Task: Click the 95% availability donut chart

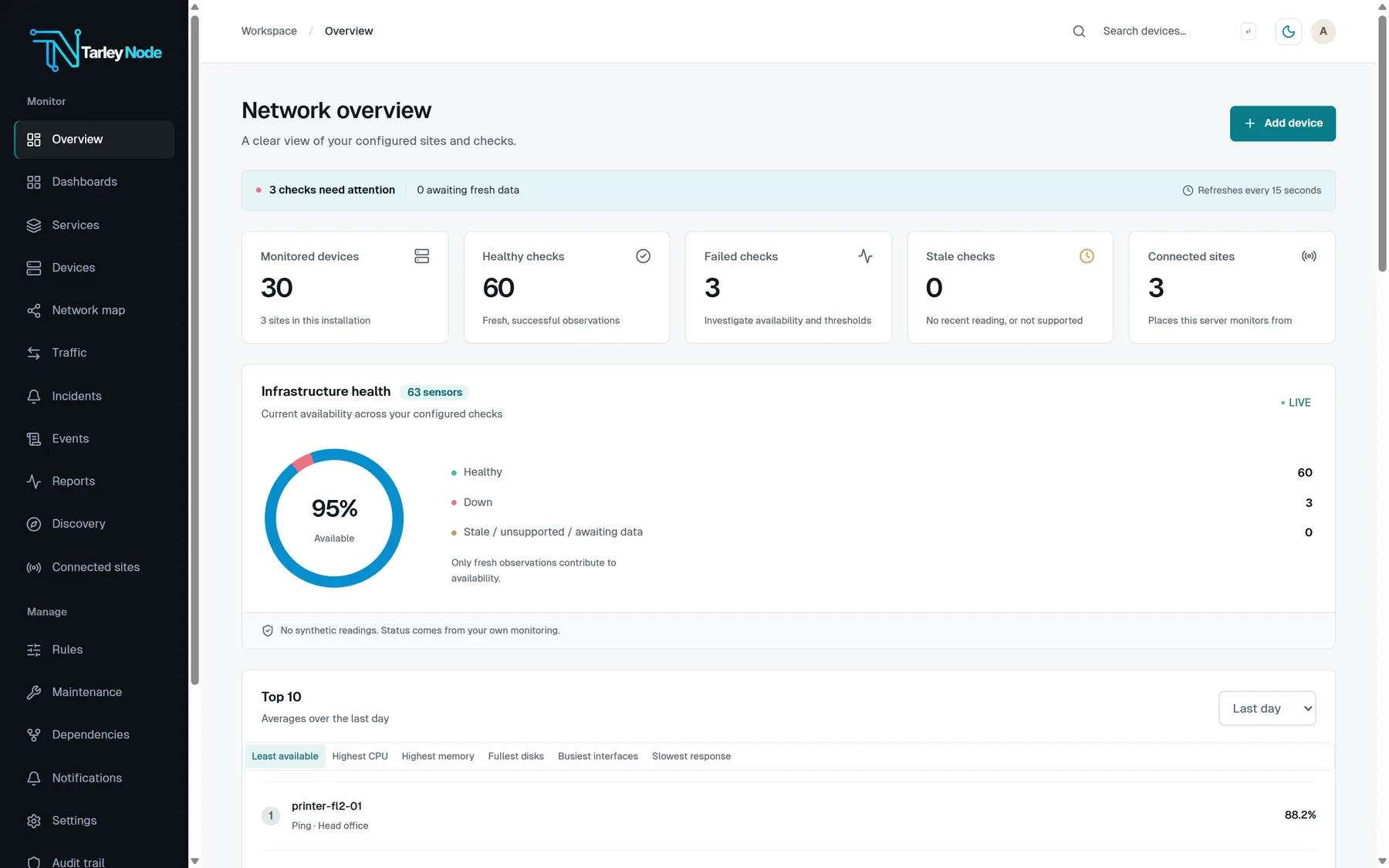Action: (x=334, y=518)
